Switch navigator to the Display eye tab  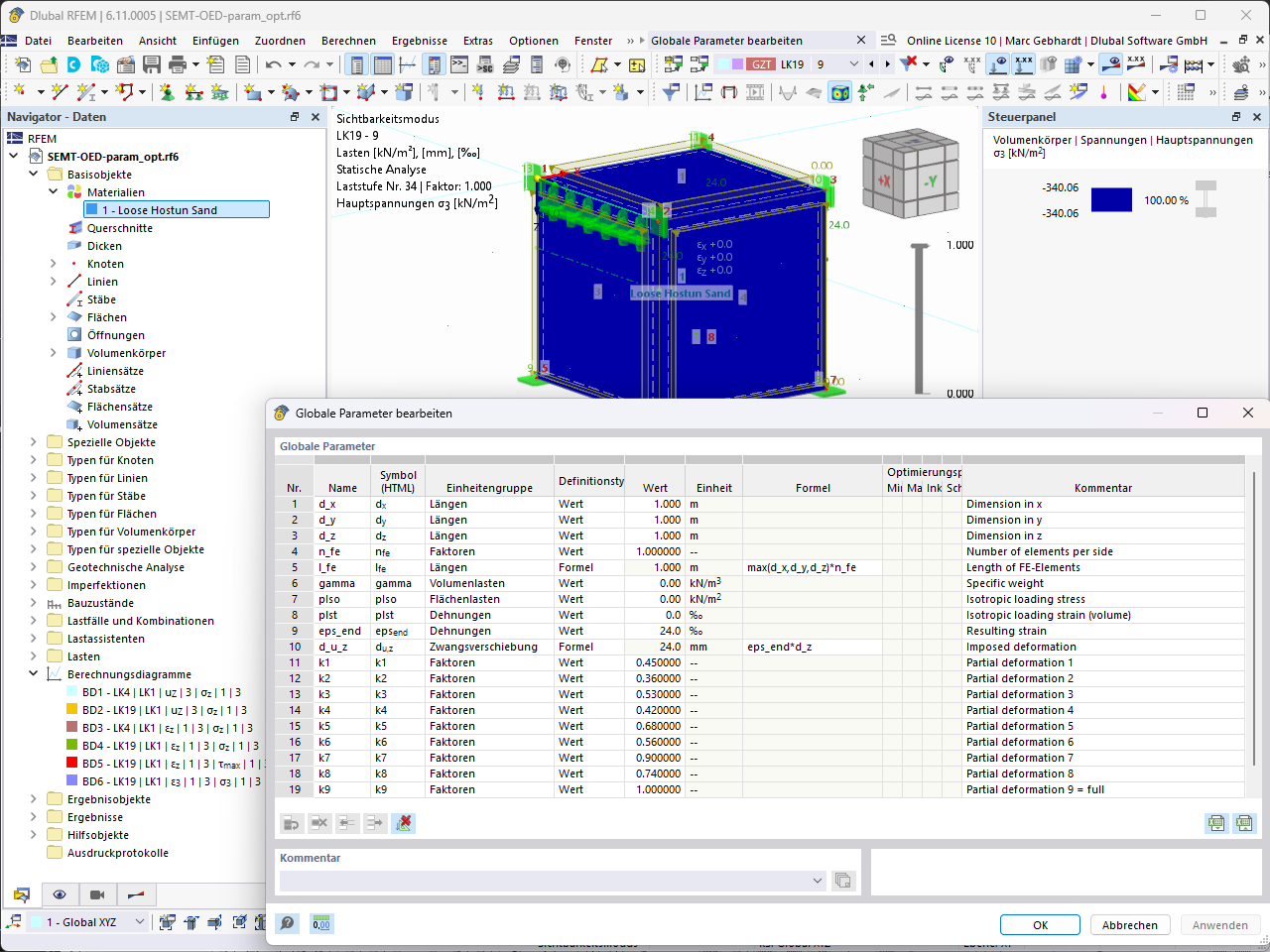(x=60, y=894)
